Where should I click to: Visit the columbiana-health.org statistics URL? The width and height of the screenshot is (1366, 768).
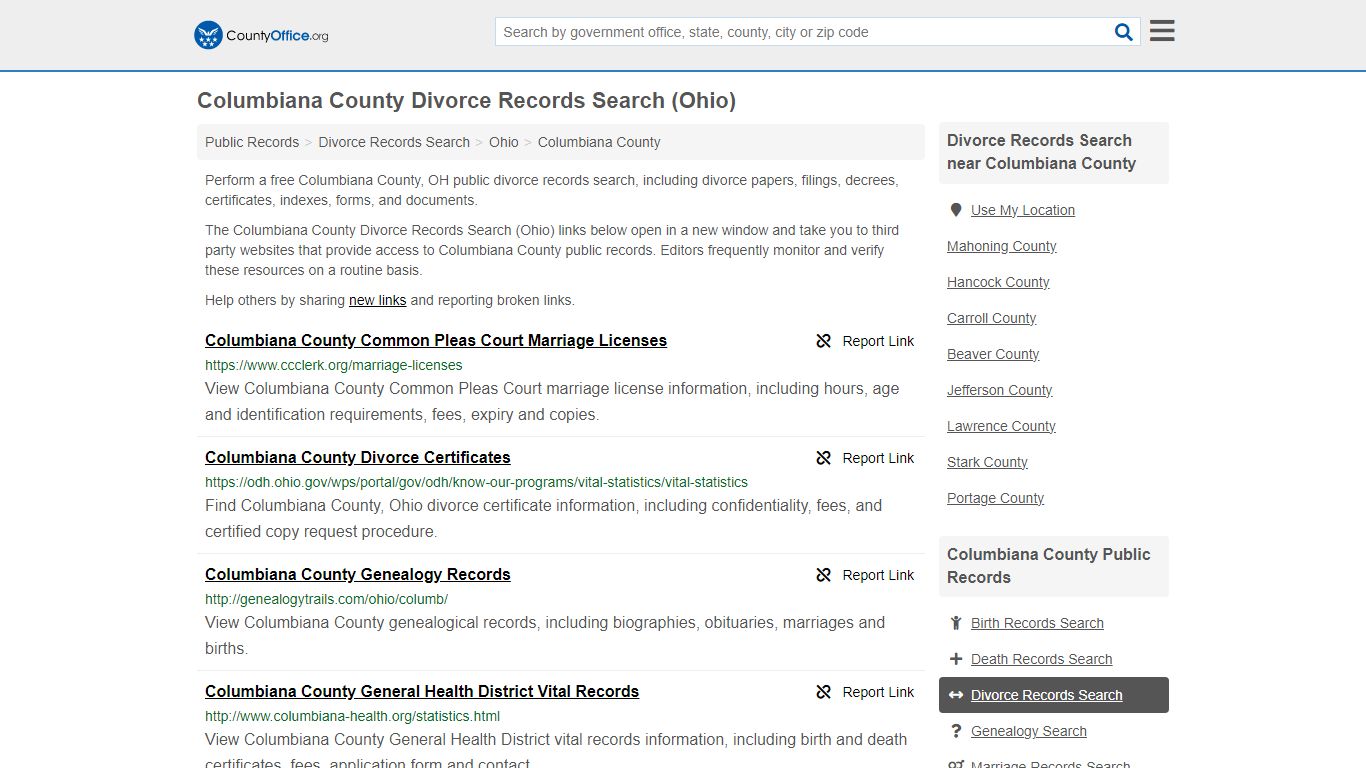coord(352,716)
